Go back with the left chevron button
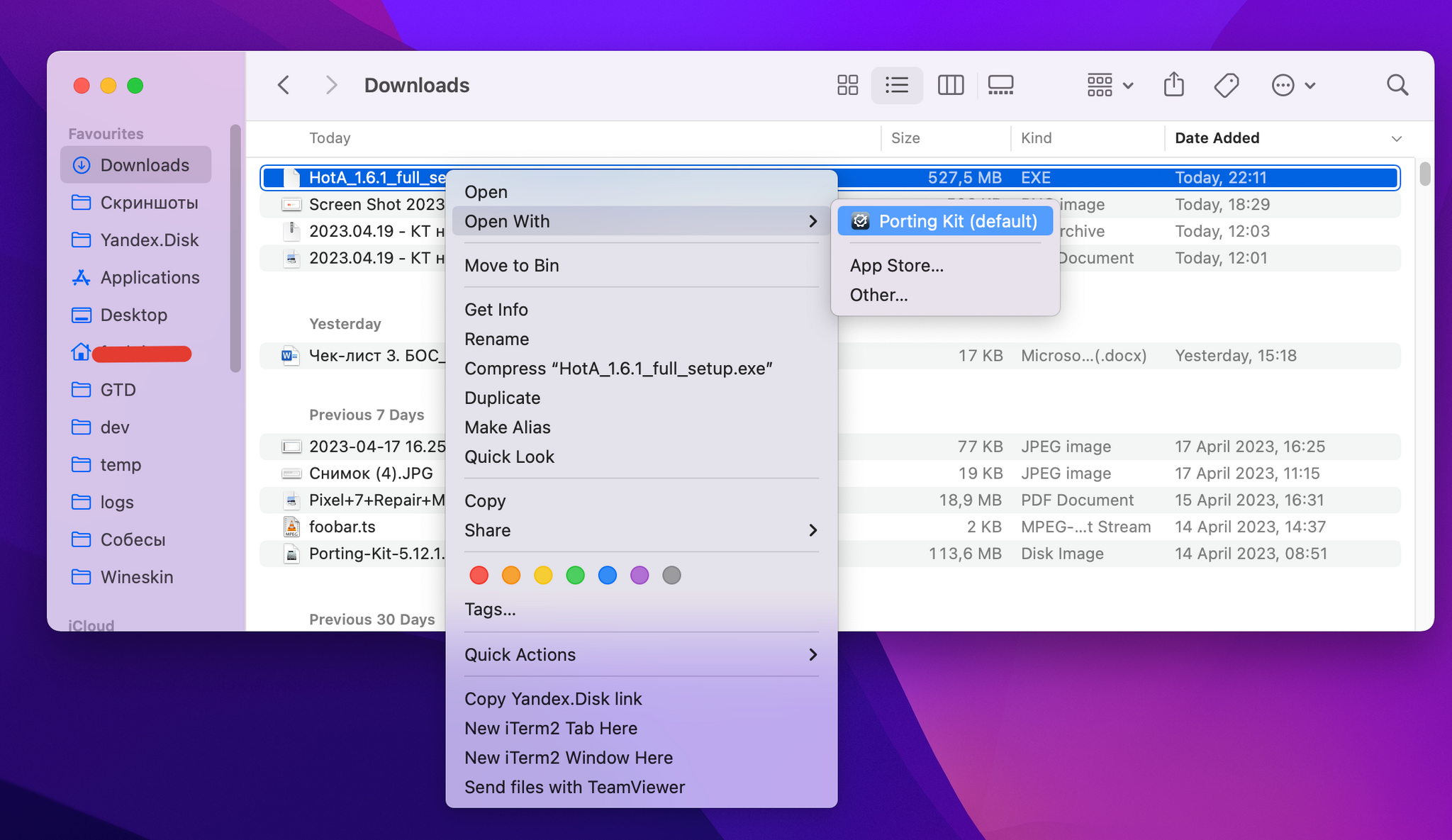This screenshot has height=840, width=1452. point(284,85)
